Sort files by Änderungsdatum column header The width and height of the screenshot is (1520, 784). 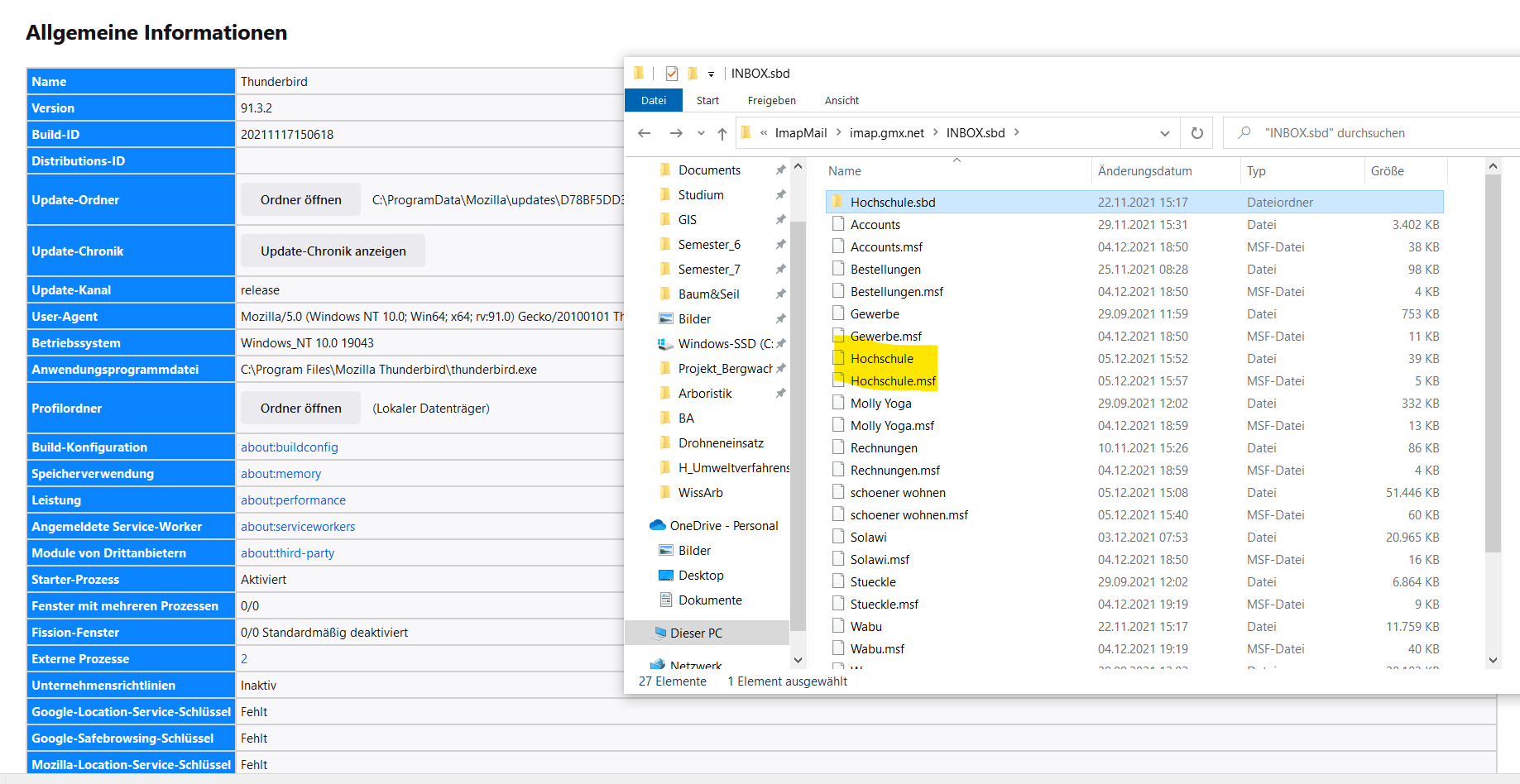(x=1144, y=171)
